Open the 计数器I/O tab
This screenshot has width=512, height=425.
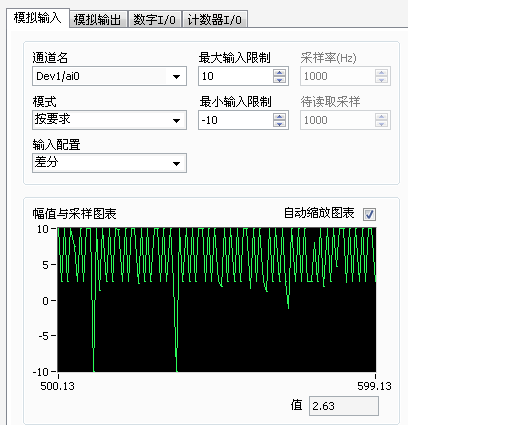pos(215,19)
